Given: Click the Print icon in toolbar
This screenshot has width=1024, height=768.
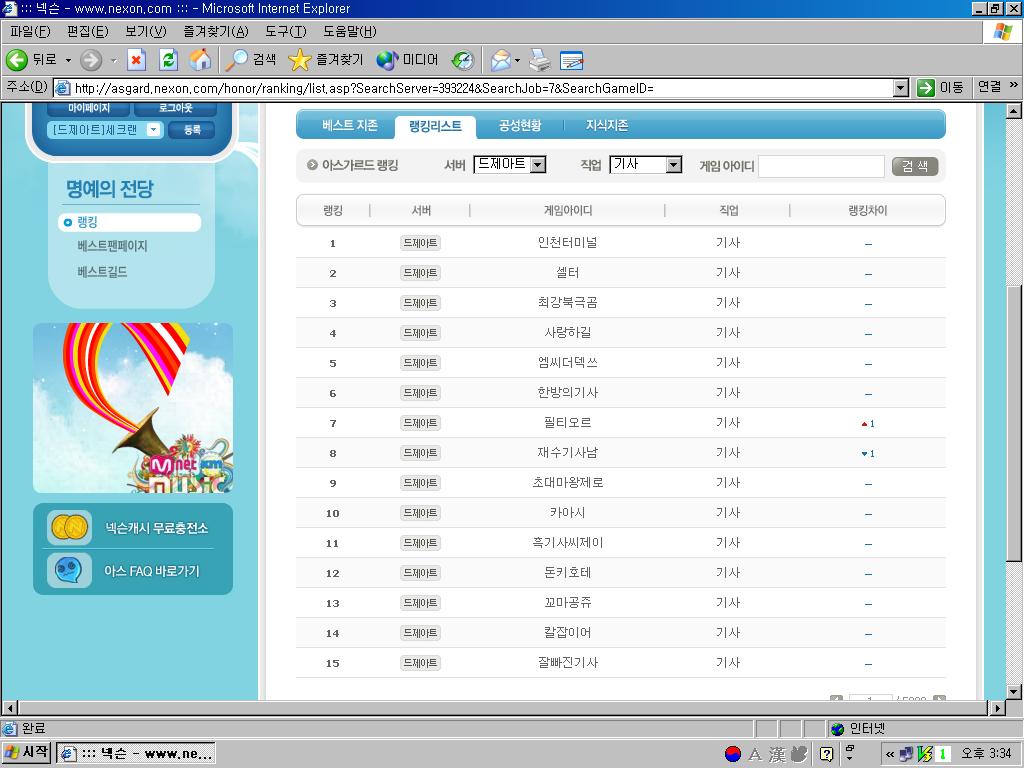Looking at the screenshot, I should [x=540, y=60].
